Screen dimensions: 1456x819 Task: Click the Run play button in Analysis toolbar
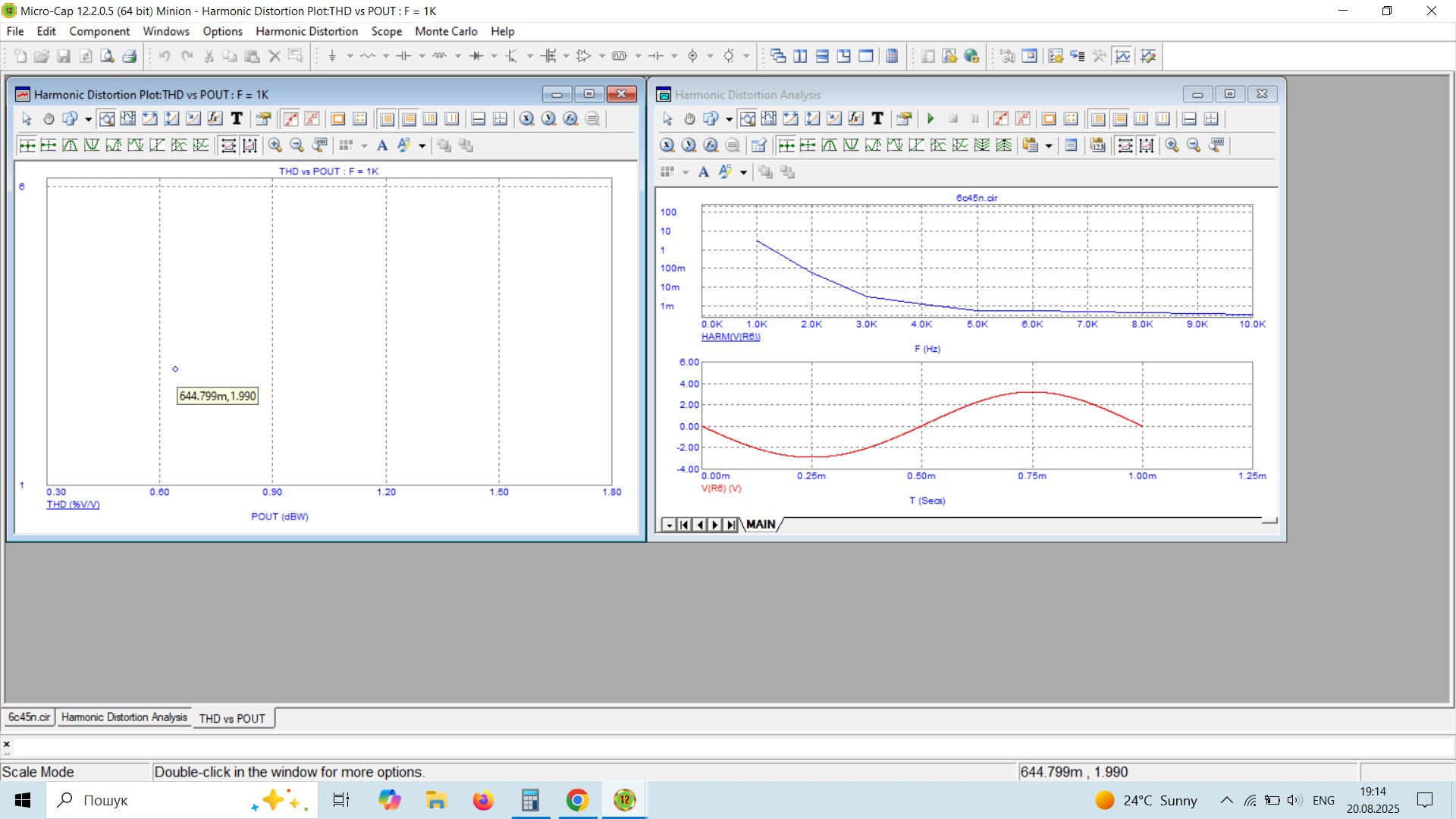(930, 119)
